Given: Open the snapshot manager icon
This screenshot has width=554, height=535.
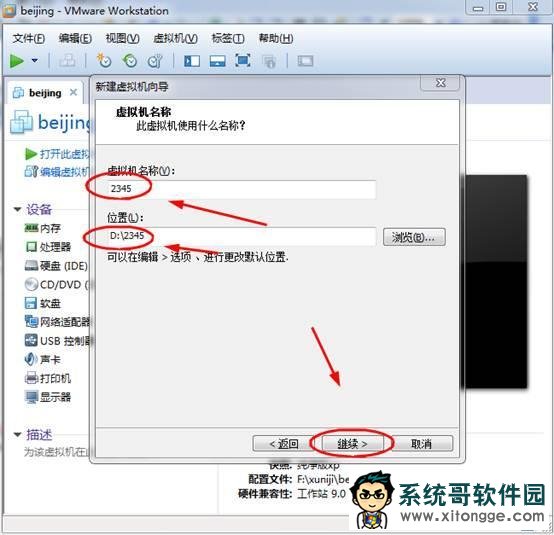Looking at the screenshot, I should coord(155,61).
